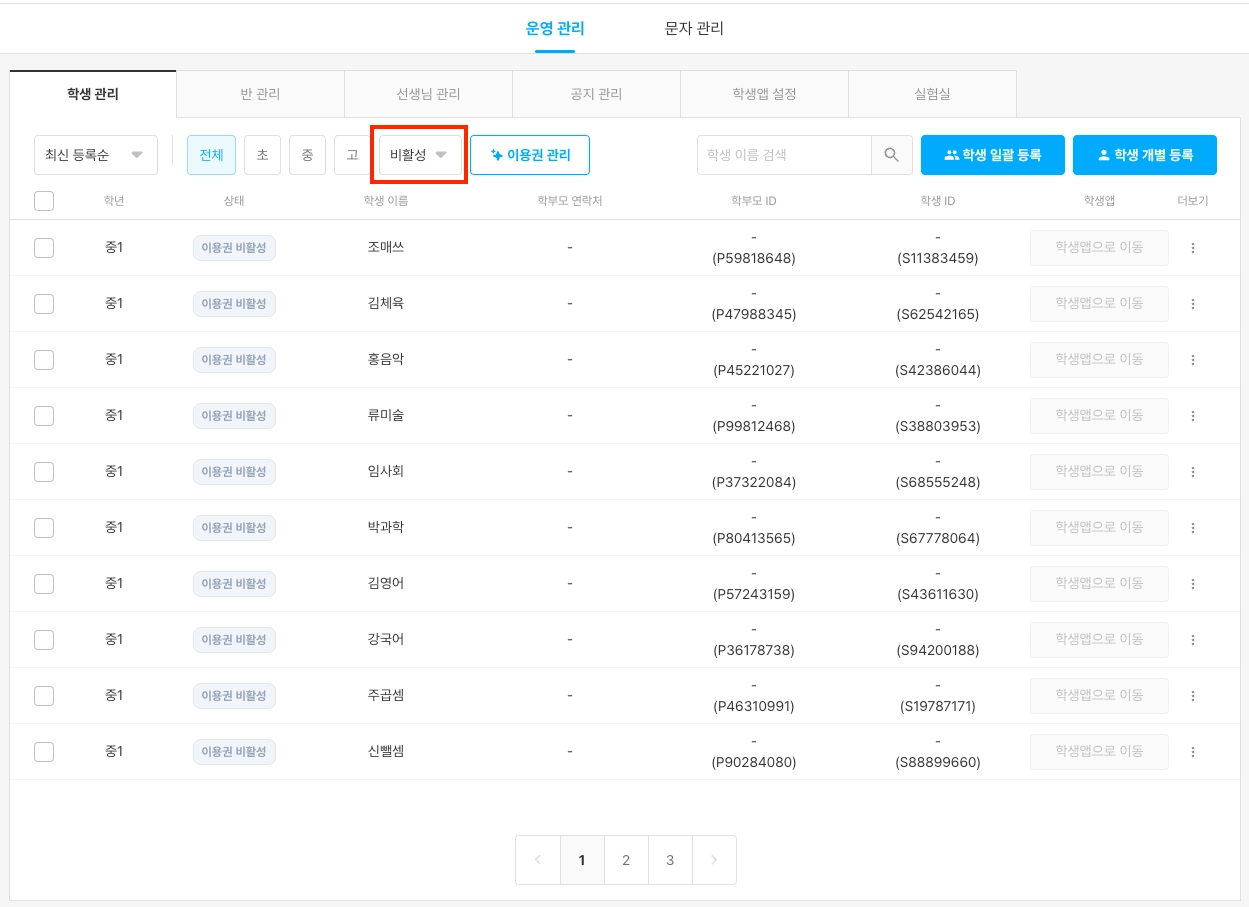The height and width of the screenshot is (907, 1249).
Task: Go to page 3
Action: [670, 860]
